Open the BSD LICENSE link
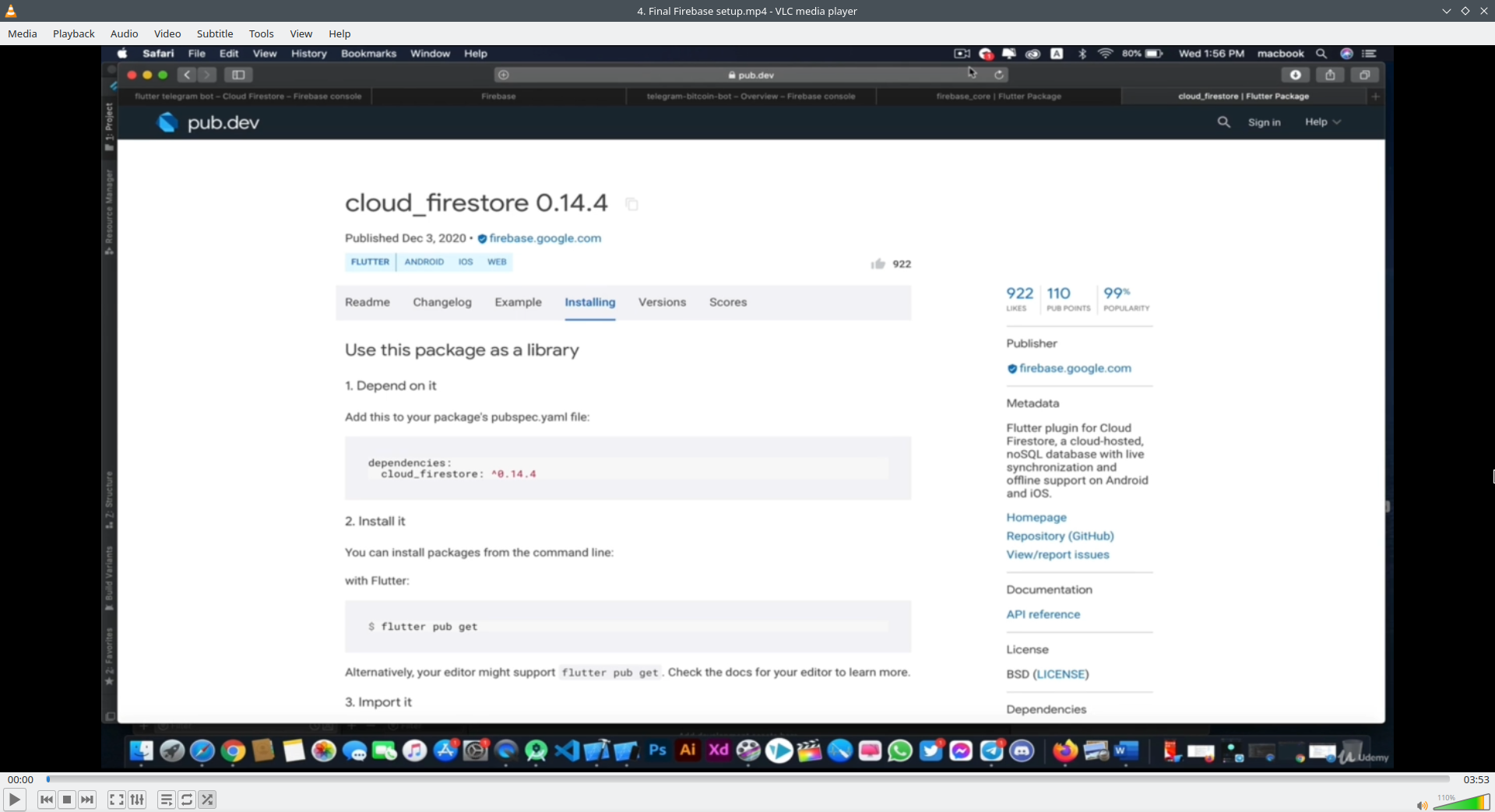Screen dimensions: 1495x812 point(1061,674)
